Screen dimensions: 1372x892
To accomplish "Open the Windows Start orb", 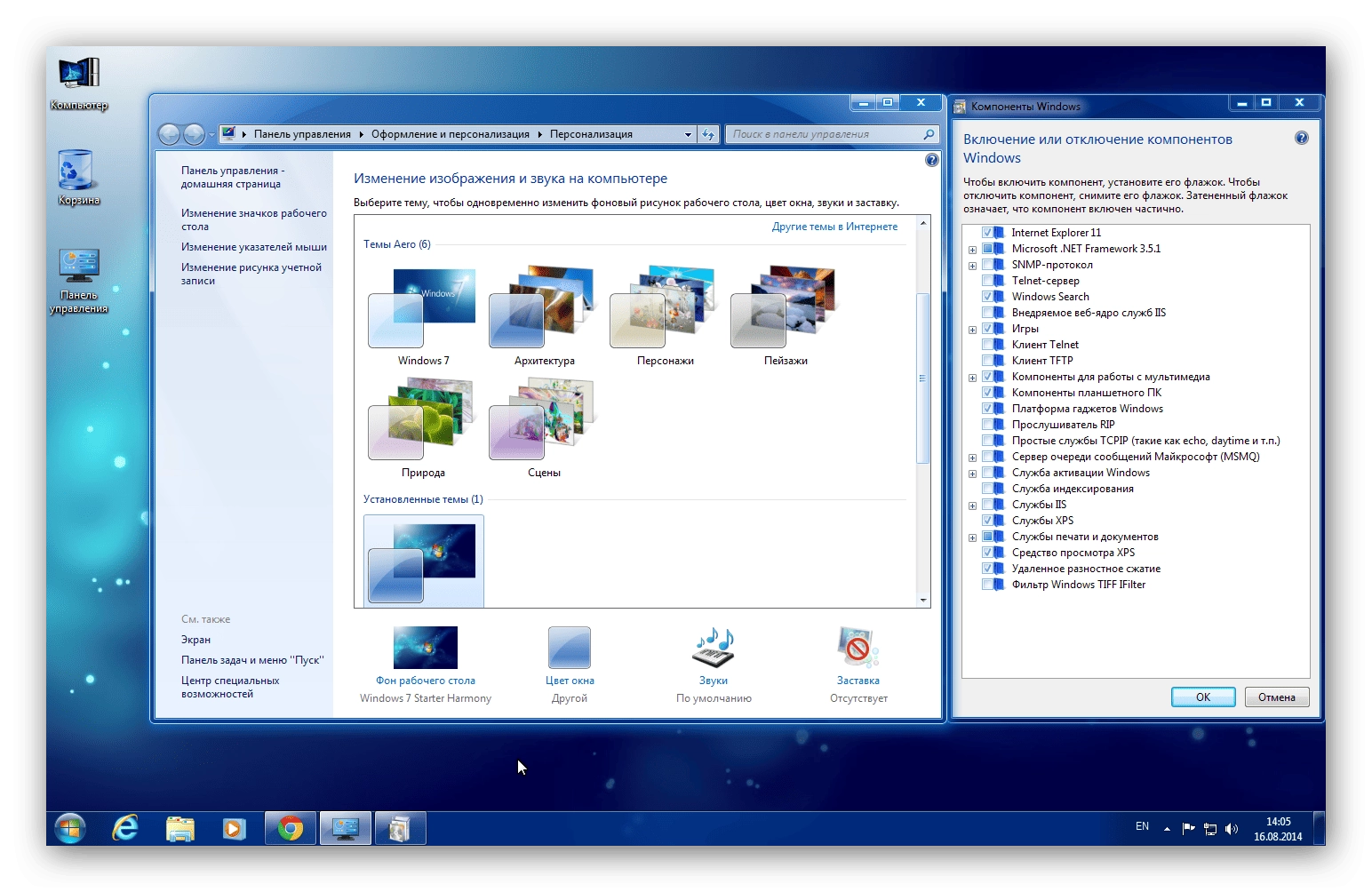I will point(70,829).
